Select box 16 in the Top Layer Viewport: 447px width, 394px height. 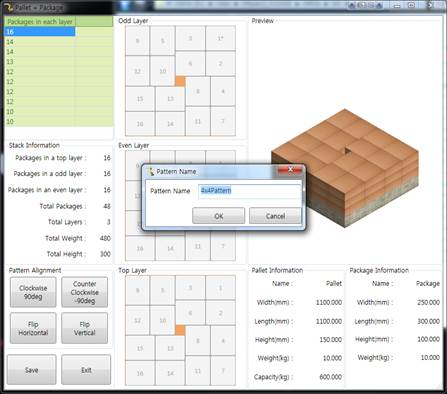coord(140,373)
